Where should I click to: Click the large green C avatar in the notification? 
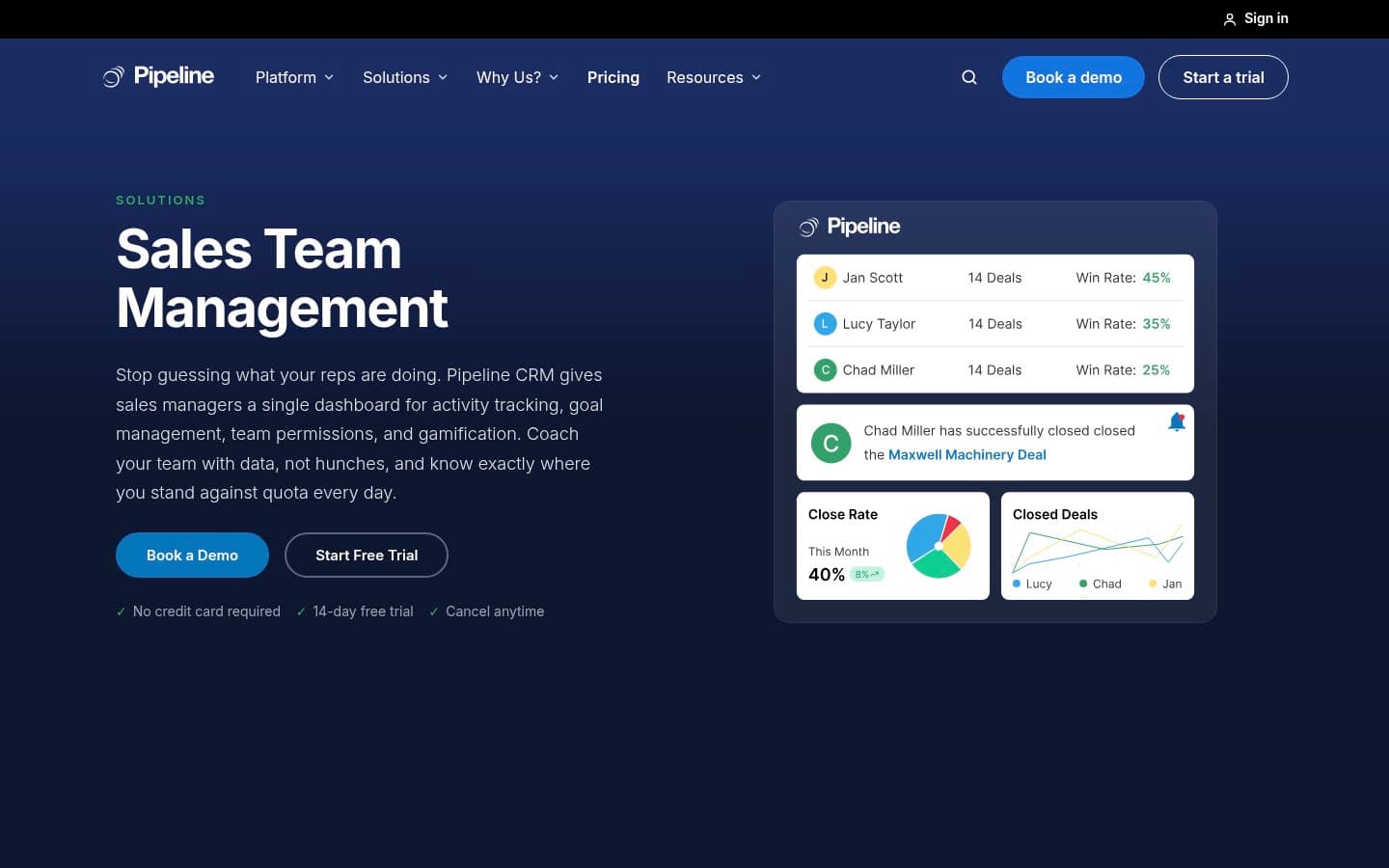(x=831, y=444)
